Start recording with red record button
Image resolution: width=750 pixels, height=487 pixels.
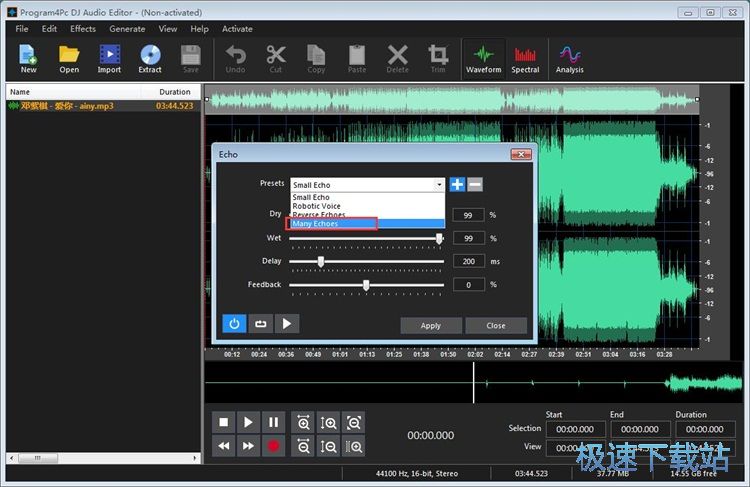[274, 446]
